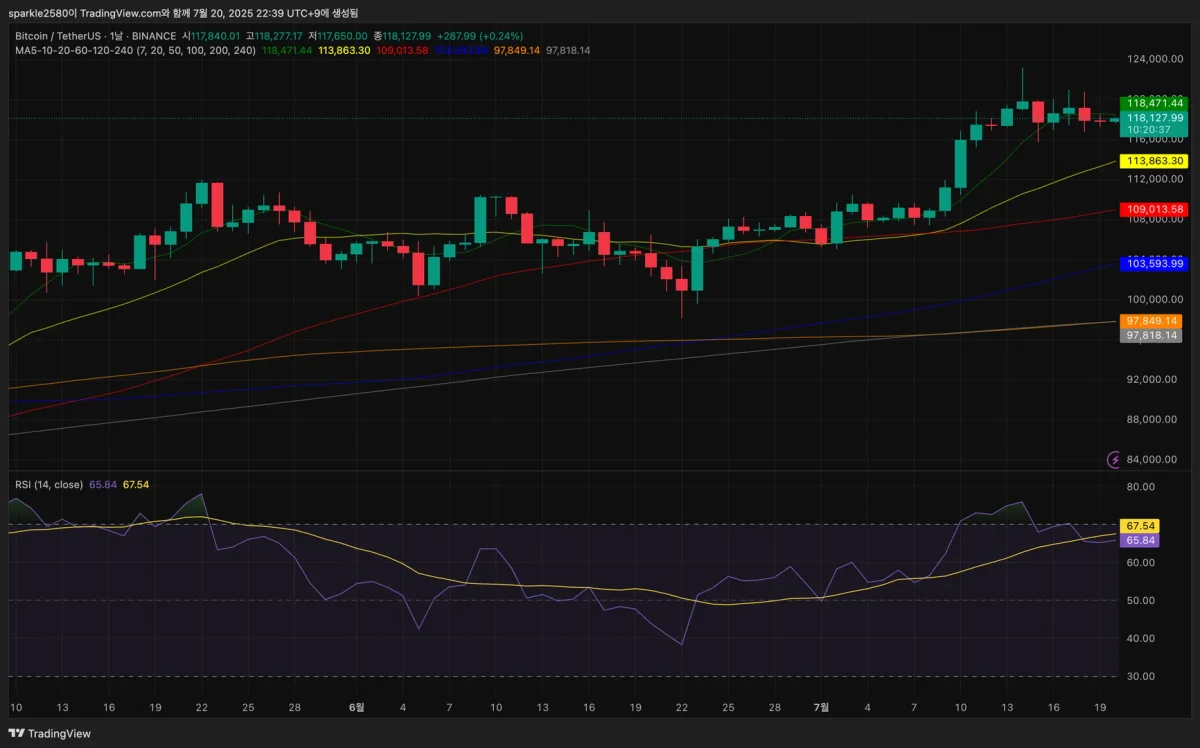Click the purple lightning bolt icon

tap(1115, 459)
